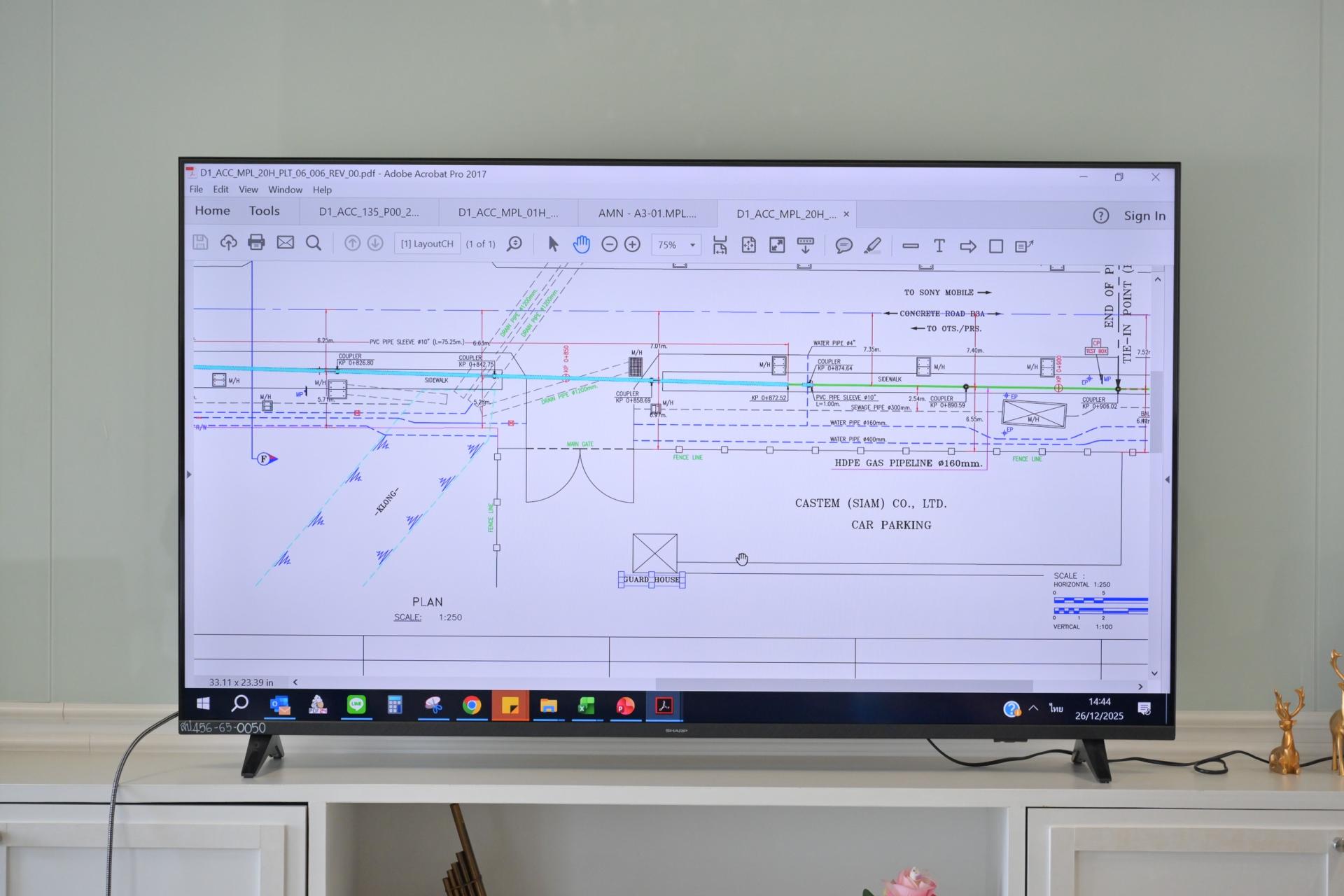Open Google Chrome from the taskbar
This screenshot has height=896, width=1344.
tap(472, 706)
